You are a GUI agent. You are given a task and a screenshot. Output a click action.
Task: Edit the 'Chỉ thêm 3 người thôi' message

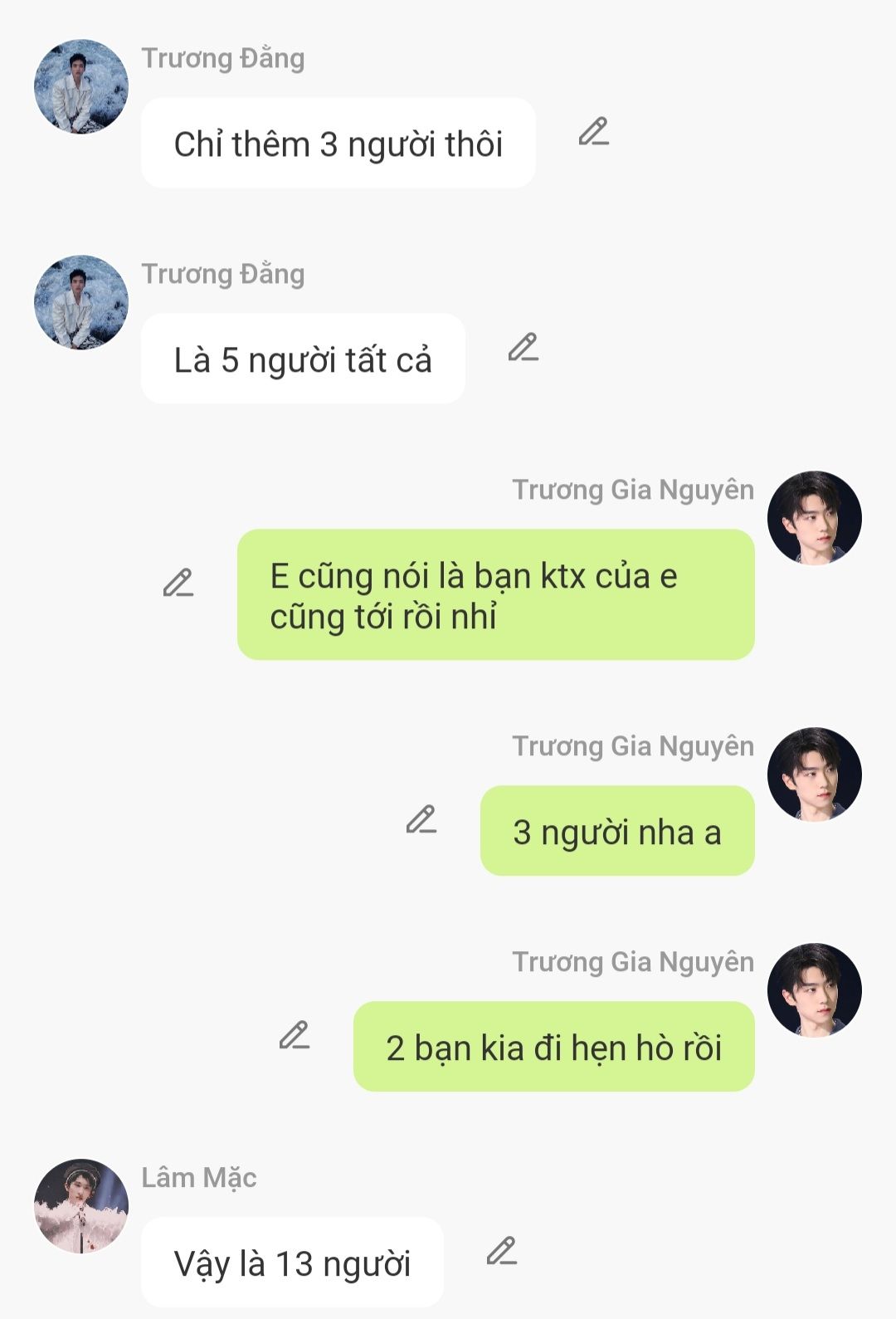(x=594, y=132)
